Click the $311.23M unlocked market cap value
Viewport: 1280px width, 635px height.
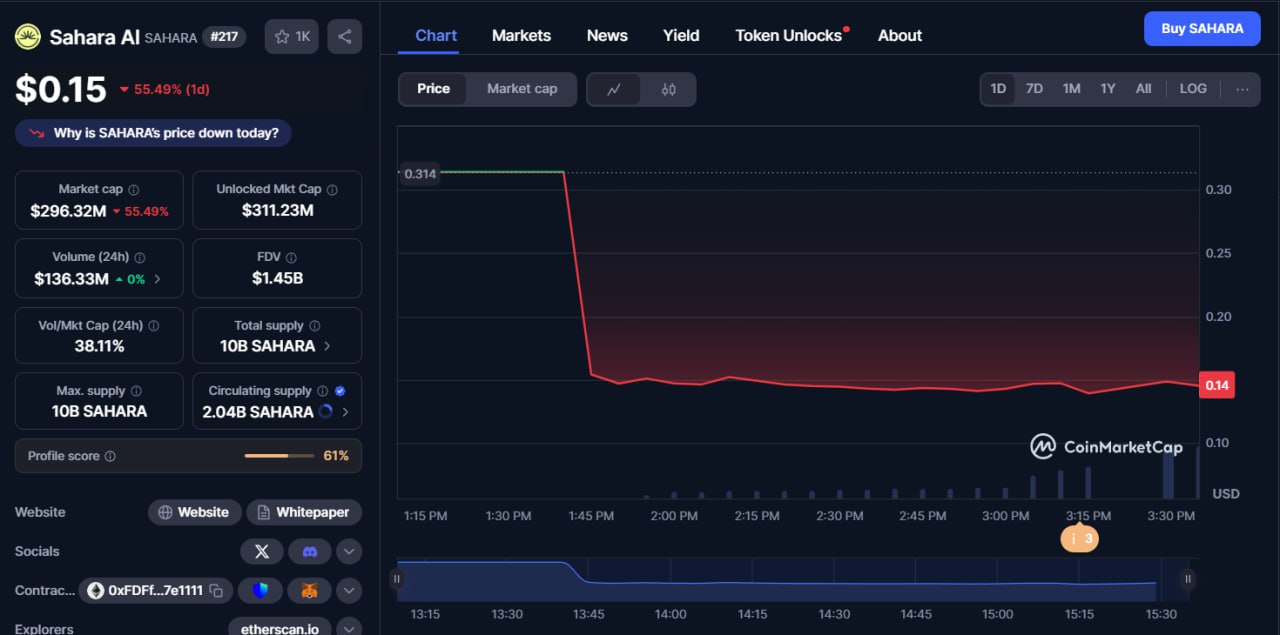pos(277,211)
